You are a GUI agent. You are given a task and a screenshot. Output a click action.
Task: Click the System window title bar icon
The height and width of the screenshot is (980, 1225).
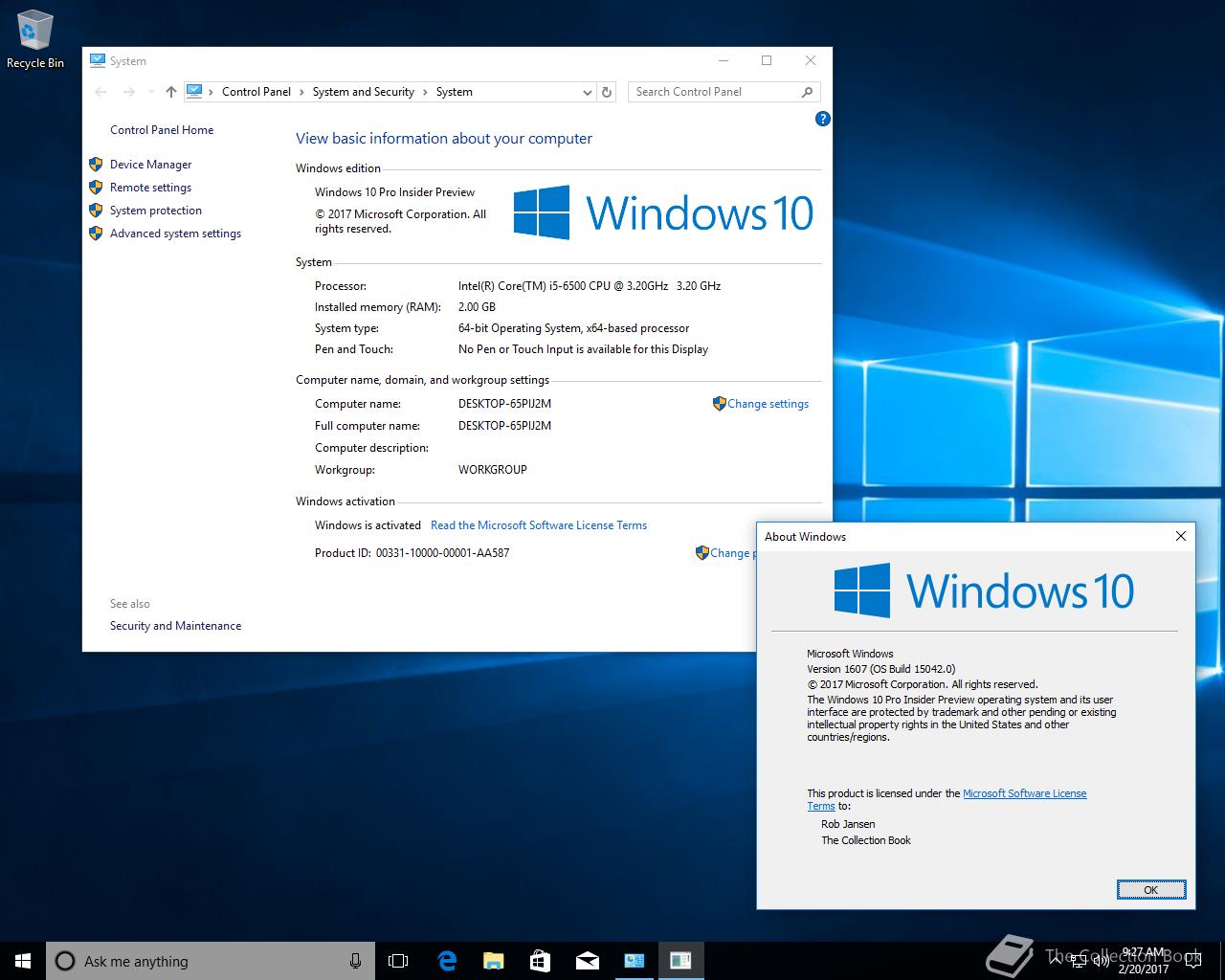(x=97, y=60)
